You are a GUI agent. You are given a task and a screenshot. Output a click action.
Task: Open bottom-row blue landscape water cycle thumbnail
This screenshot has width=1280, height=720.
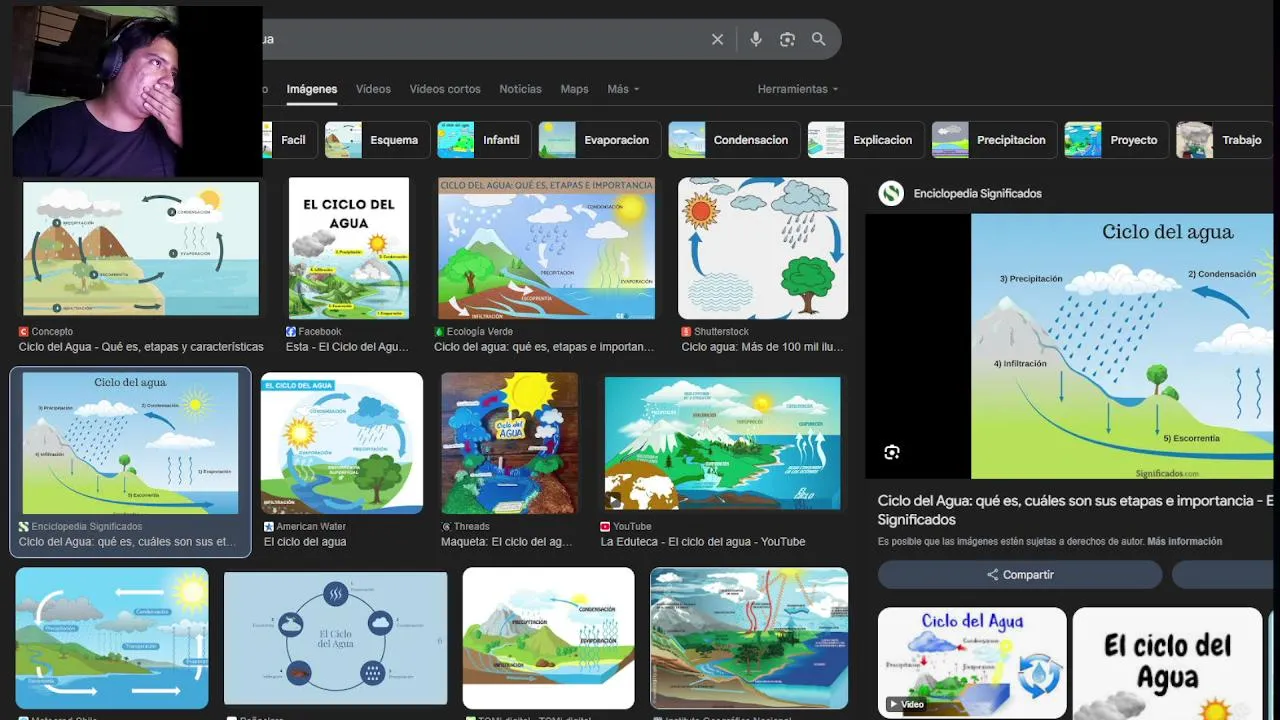point(112,638)
